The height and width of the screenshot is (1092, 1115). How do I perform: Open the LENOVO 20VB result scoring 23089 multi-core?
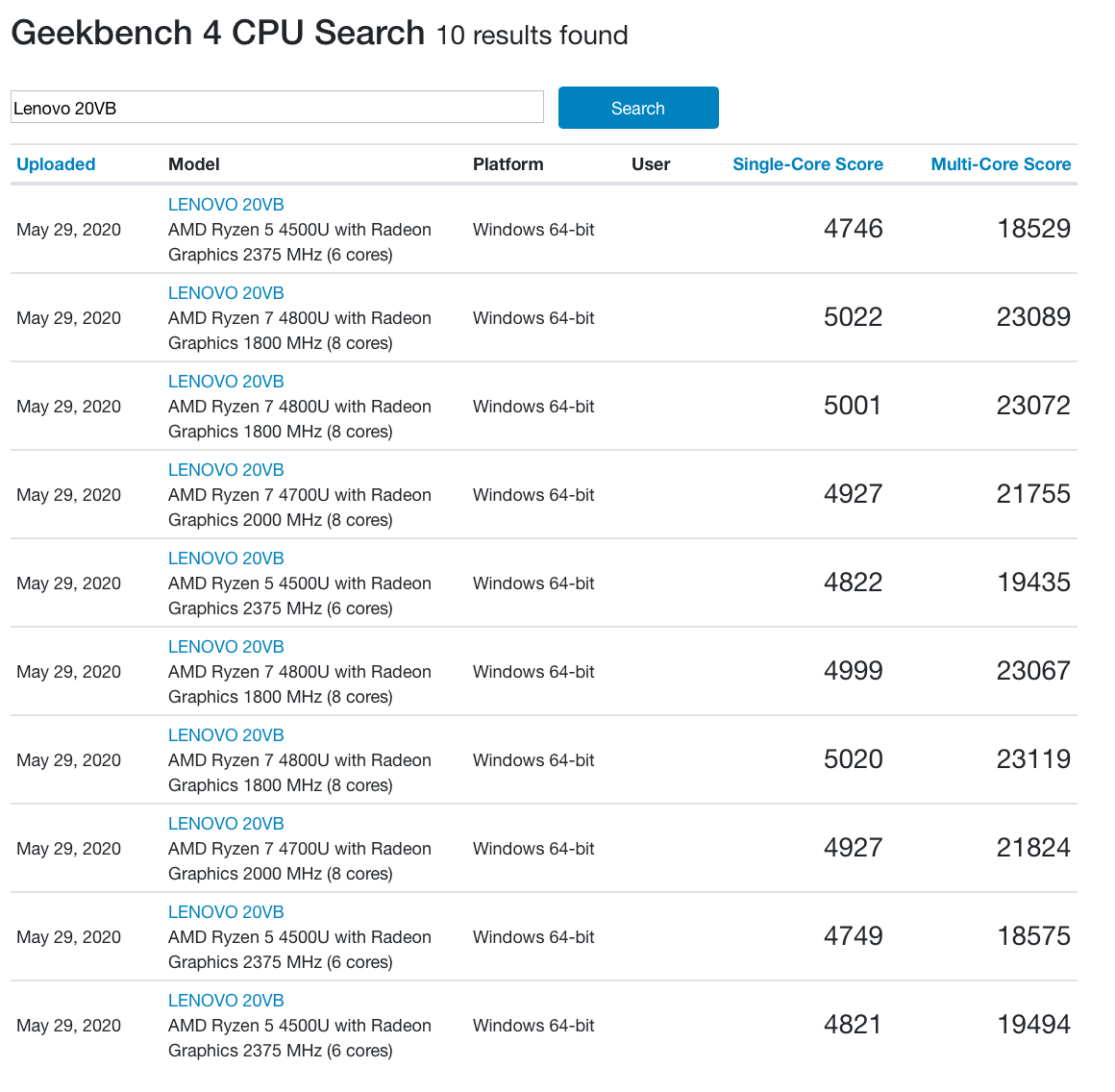[226, 293]
